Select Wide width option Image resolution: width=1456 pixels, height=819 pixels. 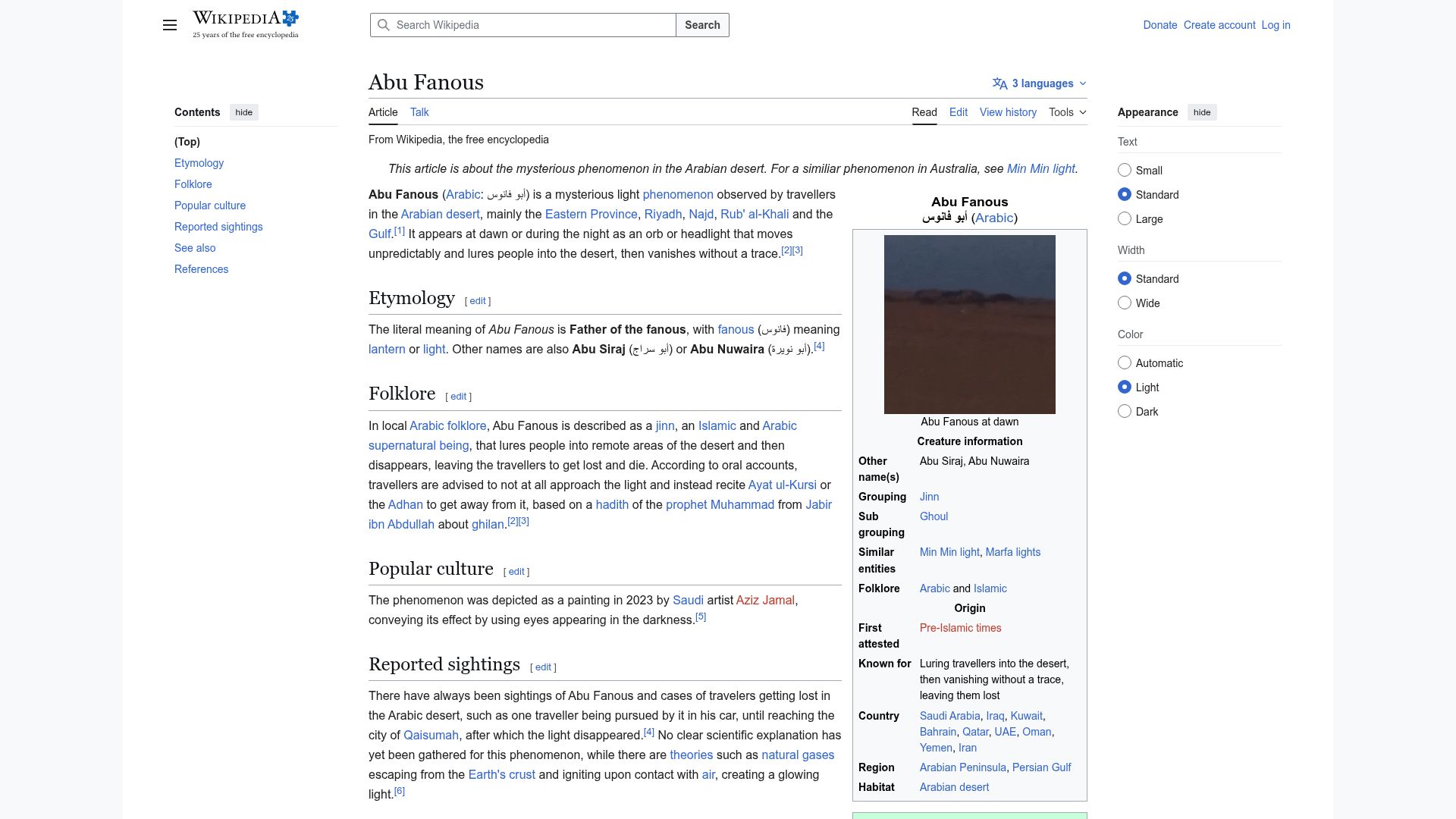pyautogui.click(x=1125, y=303)
